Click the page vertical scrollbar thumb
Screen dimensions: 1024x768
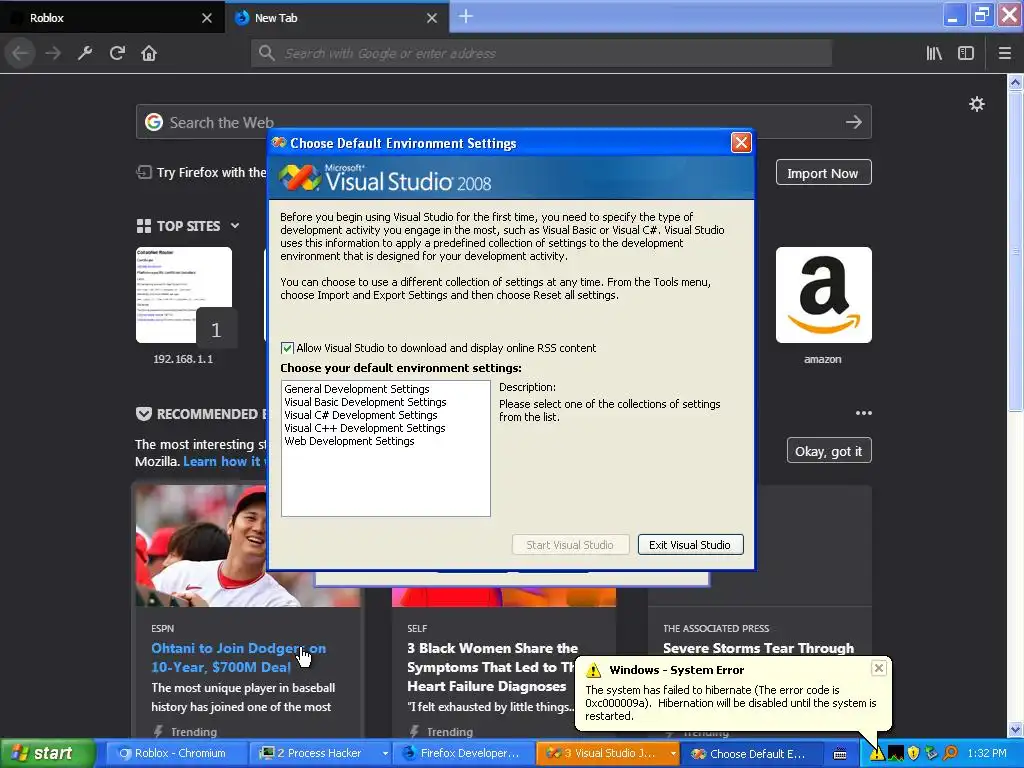[x=1015, y=251]
